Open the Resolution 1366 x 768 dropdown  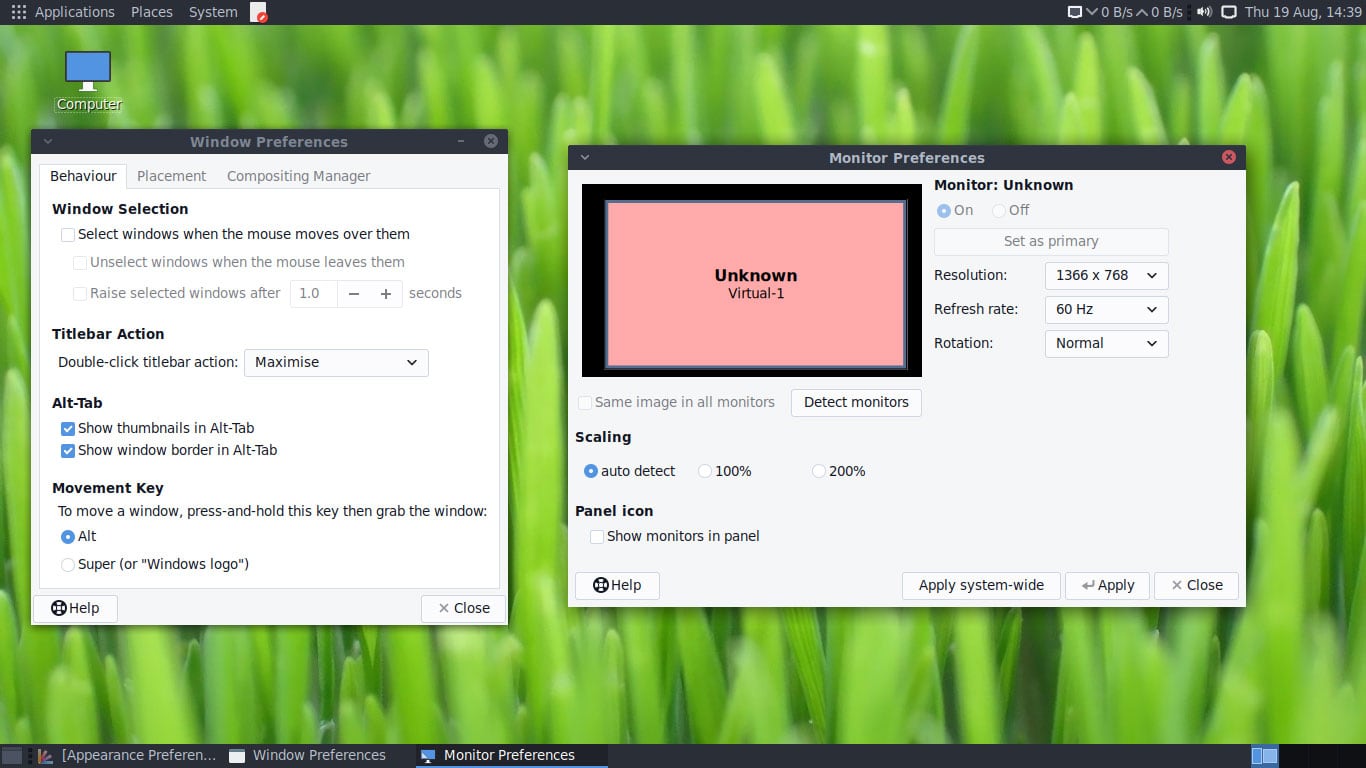click(x=1106, y=275)
